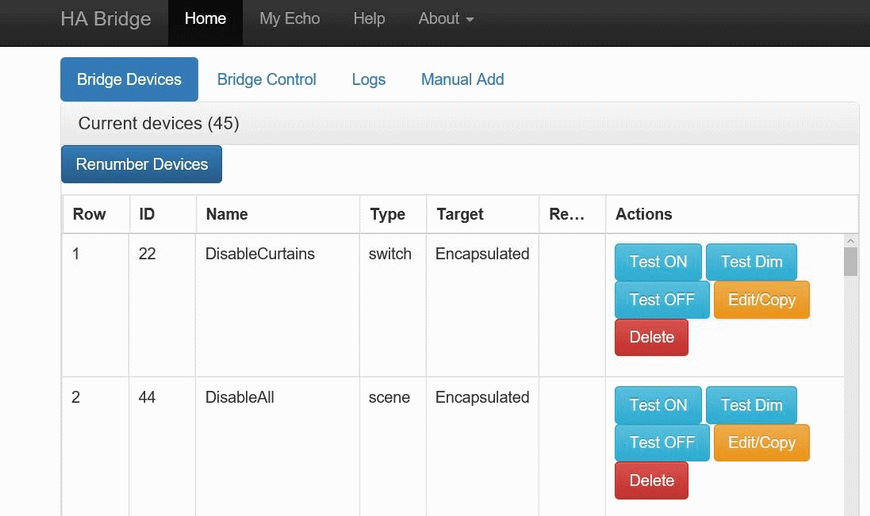
Task: Test ON for DisableAll scene
Action: click(658, 405)
